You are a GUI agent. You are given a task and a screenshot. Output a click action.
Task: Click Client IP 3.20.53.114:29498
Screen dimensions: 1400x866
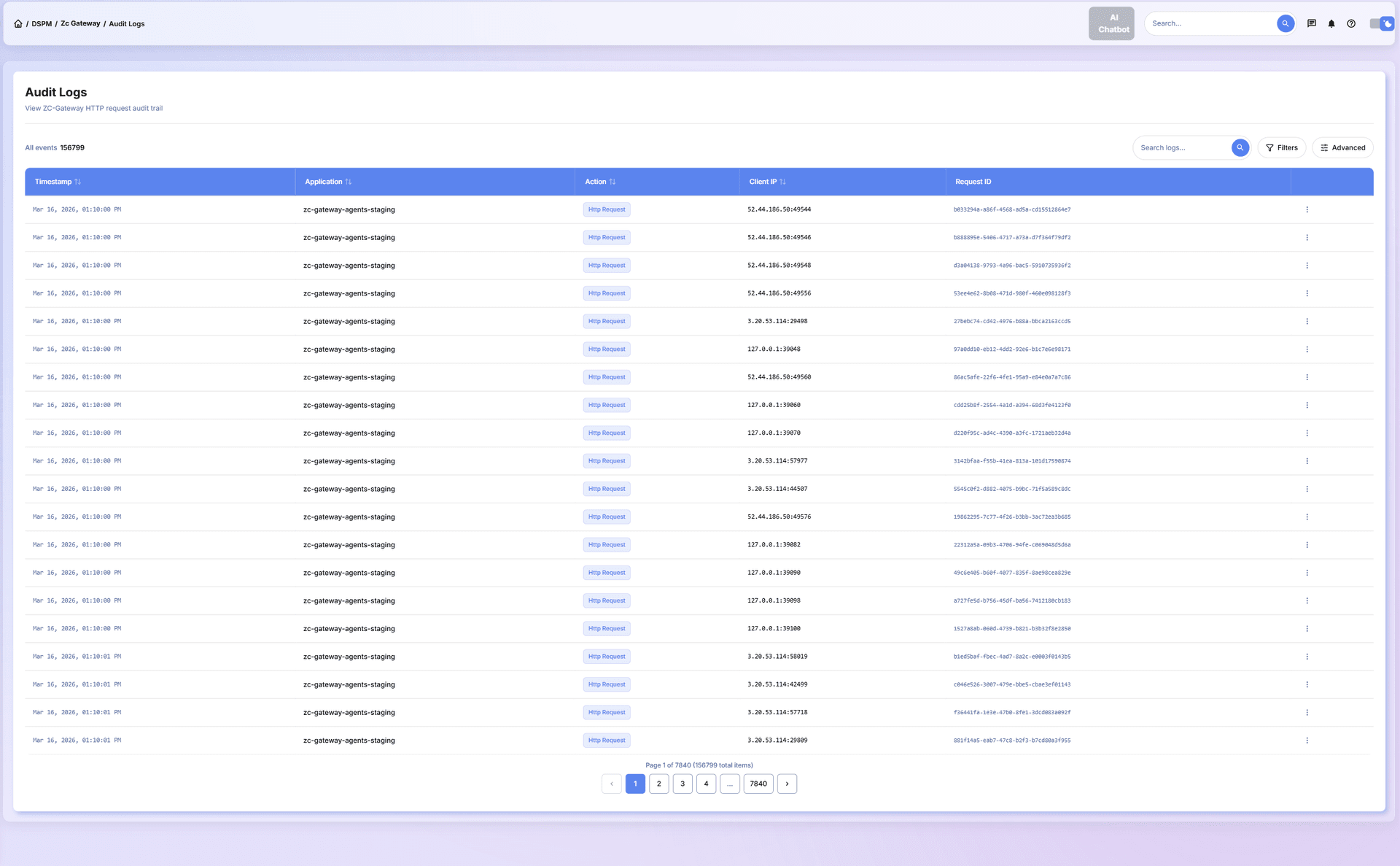coord(777,321)
